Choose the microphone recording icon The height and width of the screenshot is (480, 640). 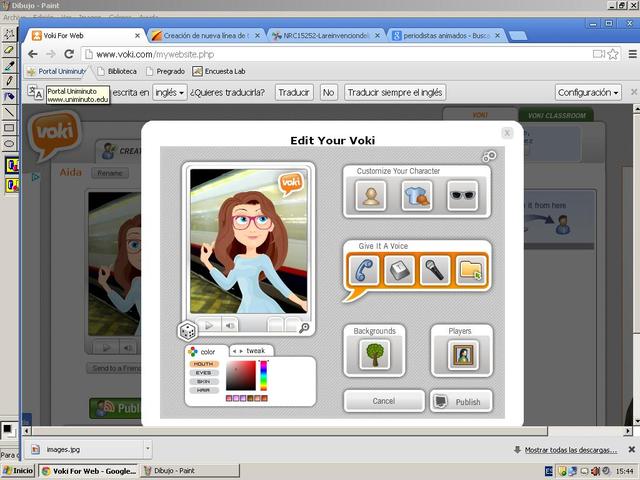[435, 270]
